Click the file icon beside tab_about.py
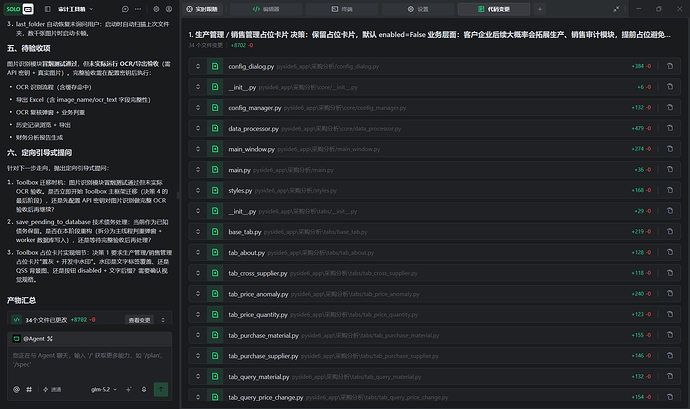Screen dimensions: 690x409 215,252
